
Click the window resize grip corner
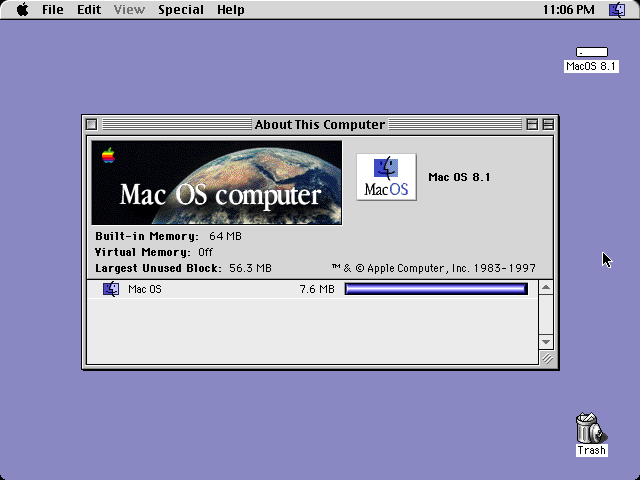pyautogui.click(x=547, y=358)
